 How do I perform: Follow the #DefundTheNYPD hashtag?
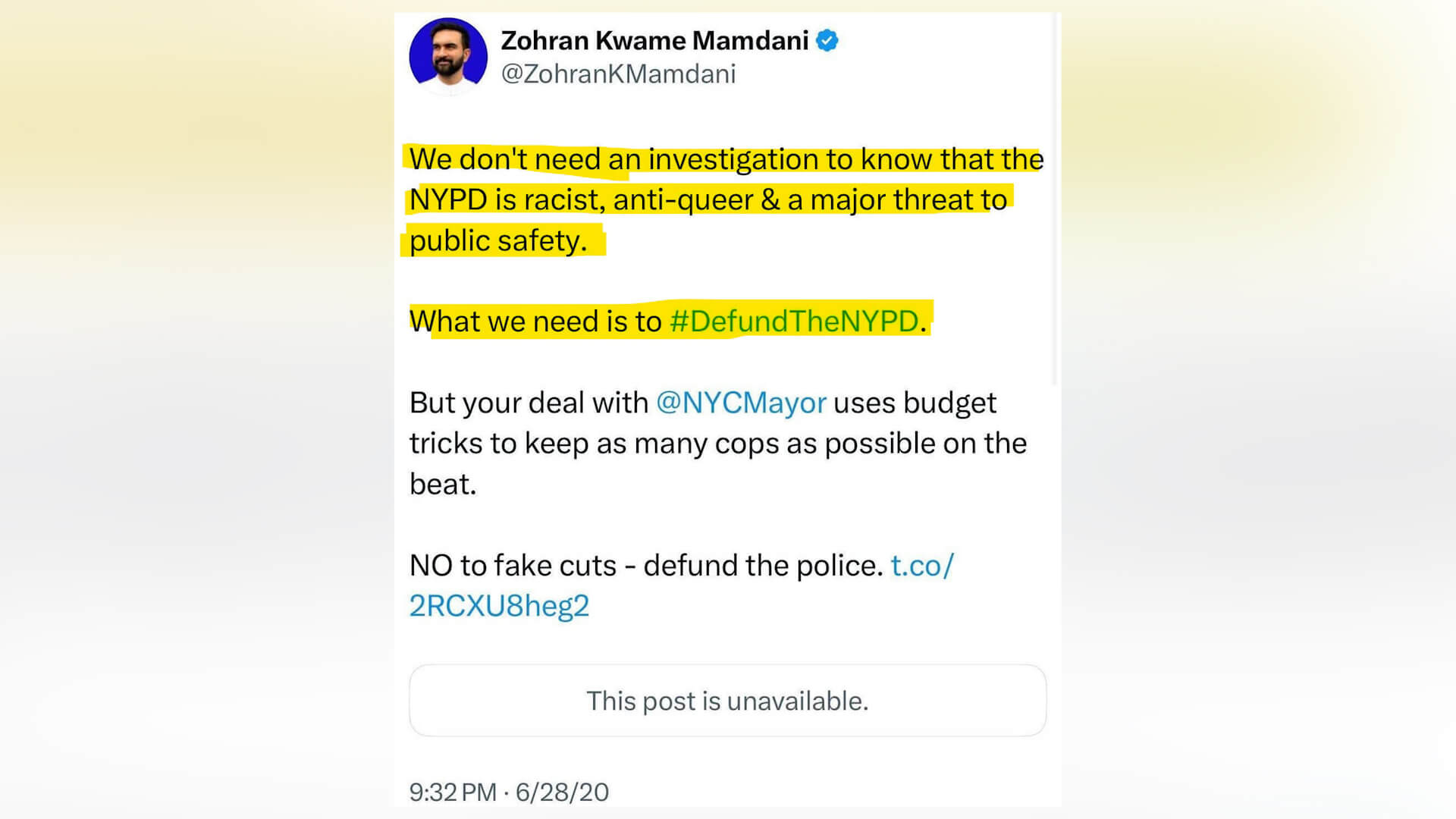[794, 322]
